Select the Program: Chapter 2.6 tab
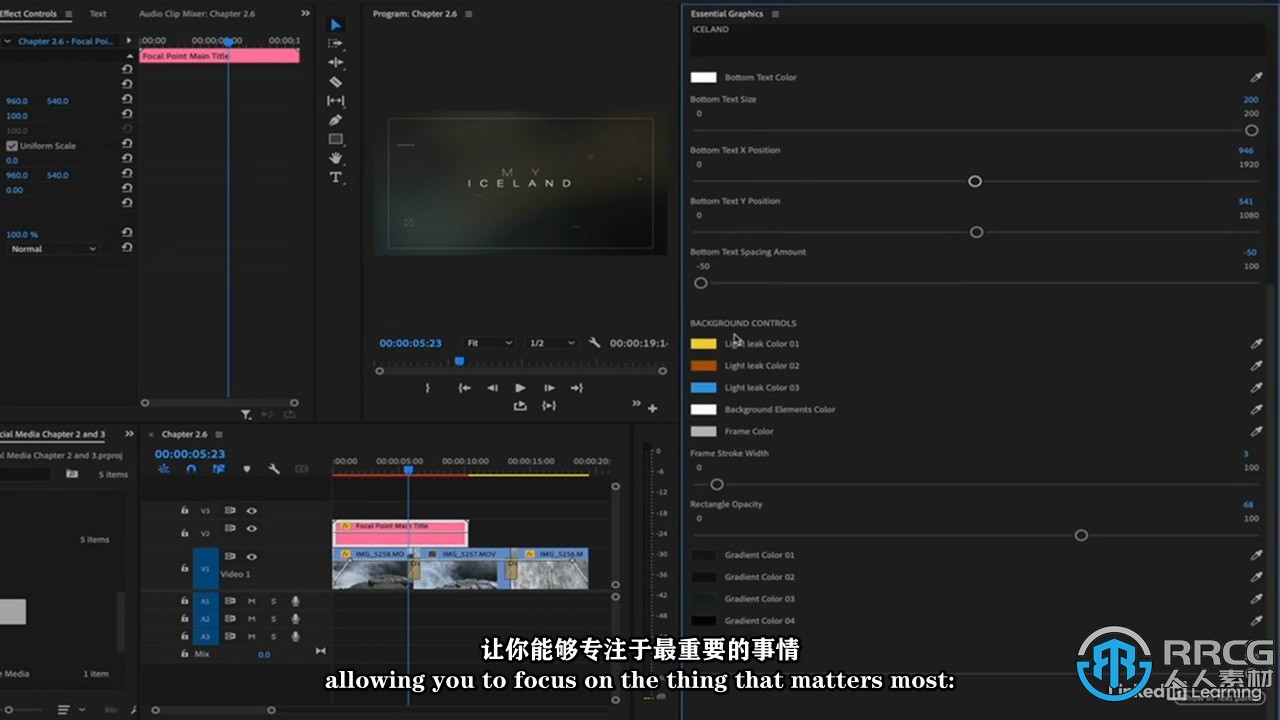Viewport: 1280px width, 720px height. click(x=413, y=14)
